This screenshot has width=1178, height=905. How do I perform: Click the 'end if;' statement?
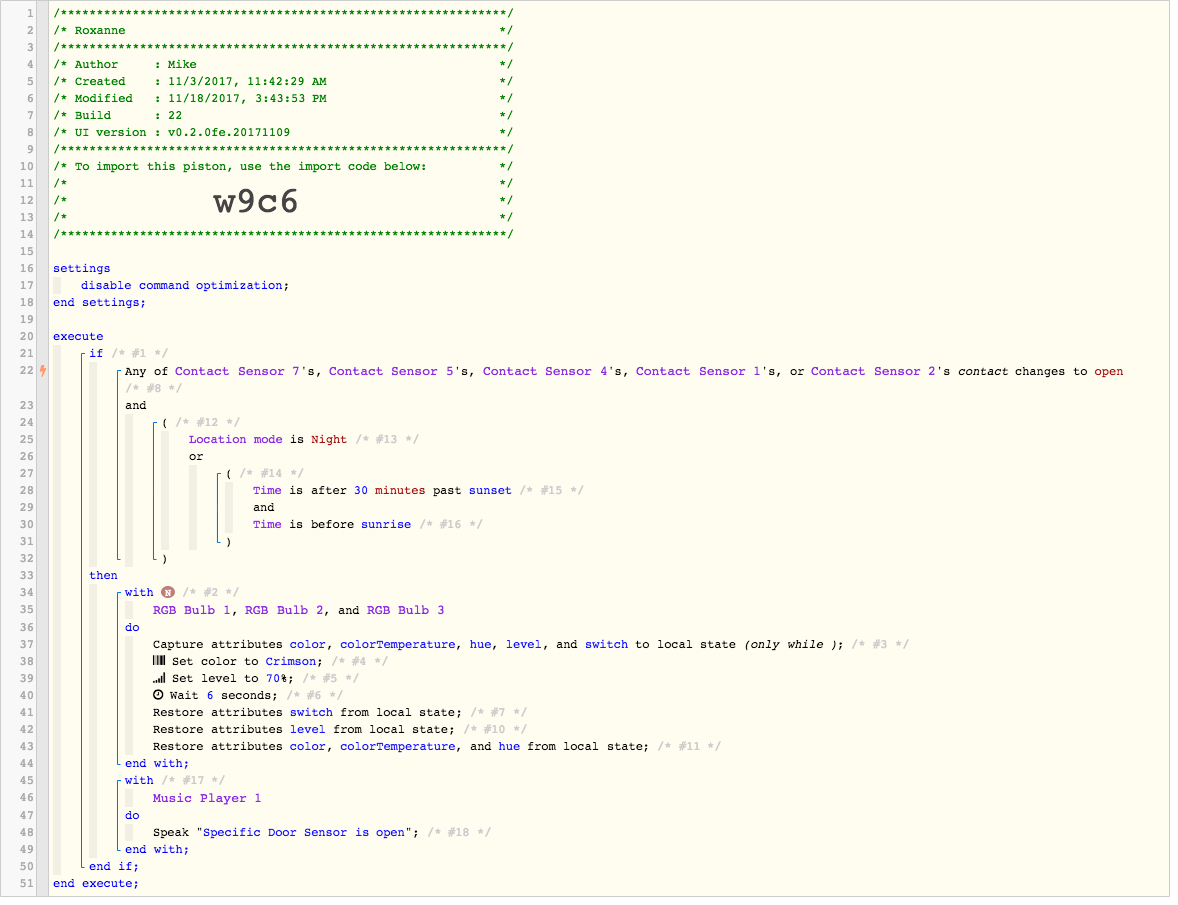[x=113, y=866]
